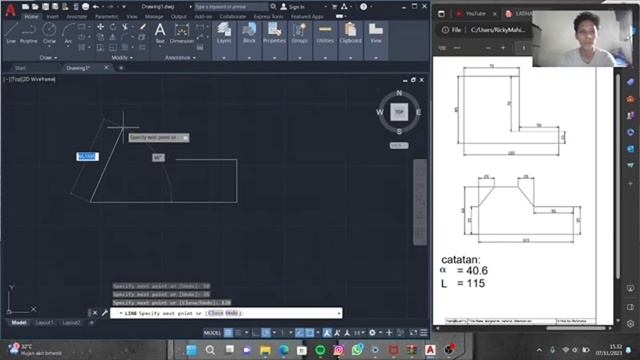640x360 pixels.
Task: Open the Groups ribbon panel
Action: (300, 33)
